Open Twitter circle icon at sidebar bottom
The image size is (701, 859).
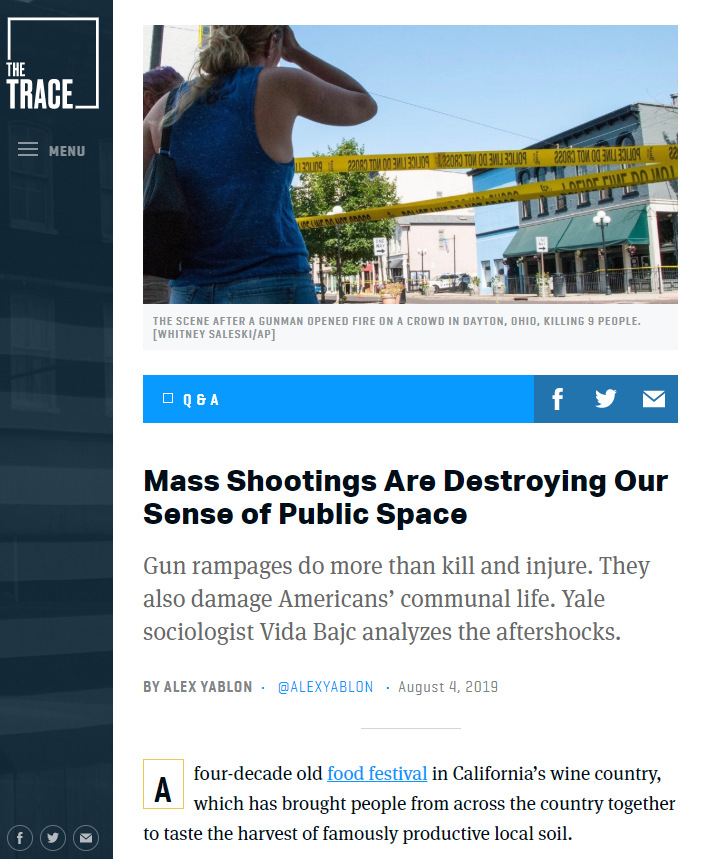(x=54, y=837)
